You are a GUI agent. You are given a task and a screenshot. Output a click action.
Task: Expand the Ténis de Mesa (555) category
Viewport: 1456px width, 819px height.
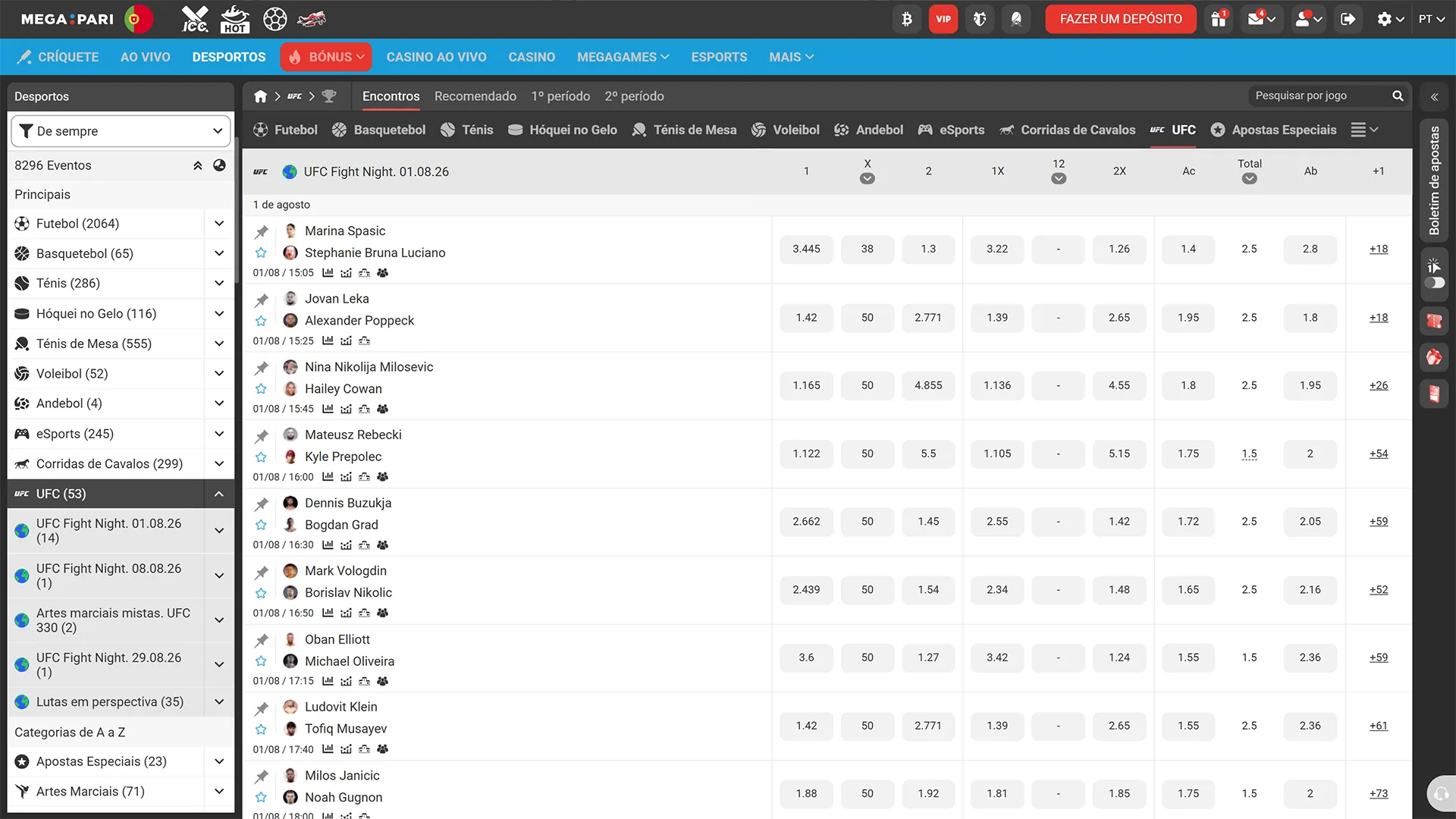click(x=218, y=344)
